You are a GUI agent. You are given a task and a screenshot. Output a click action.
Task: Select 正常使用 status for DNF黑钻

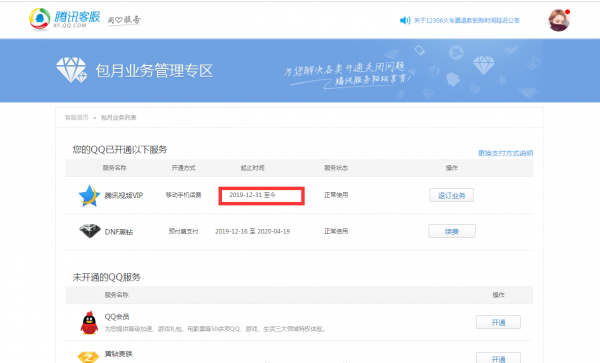[x=336, y=231]
